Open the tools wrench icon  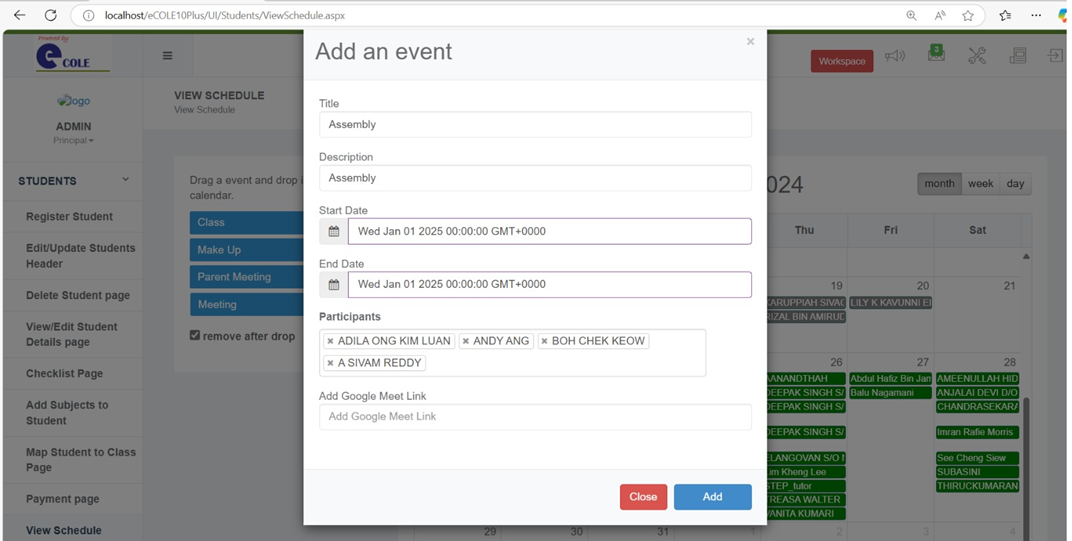click(977, 55)
